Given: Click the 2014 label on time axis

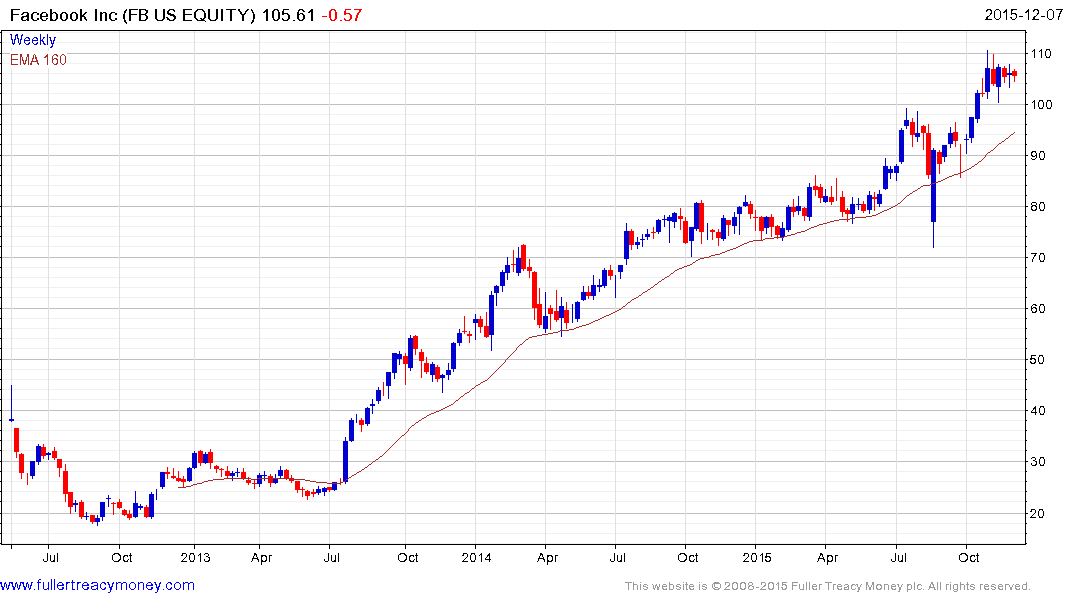Looking at the screenshot, I should click(476, 557).
